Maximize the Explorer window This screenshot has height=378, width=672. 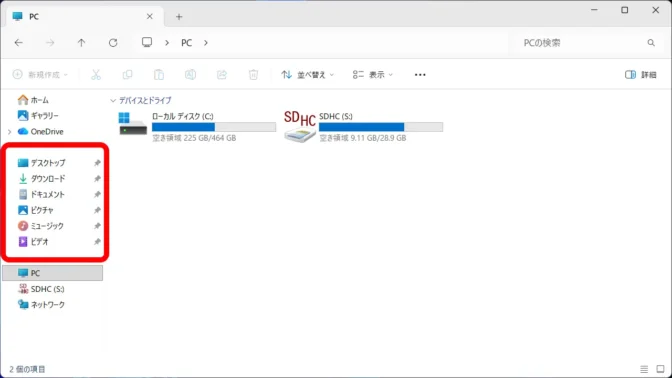point(625,10)
